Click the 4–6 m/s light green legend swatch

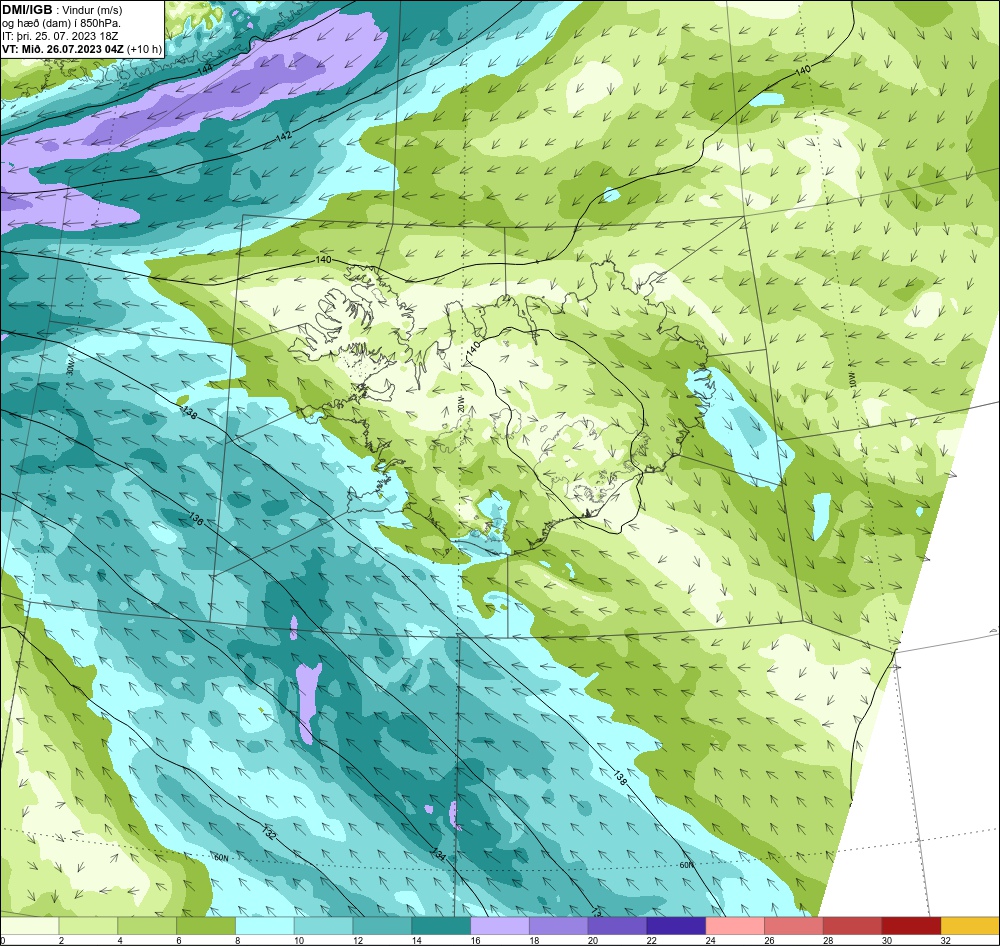click(x=147, y=926)
